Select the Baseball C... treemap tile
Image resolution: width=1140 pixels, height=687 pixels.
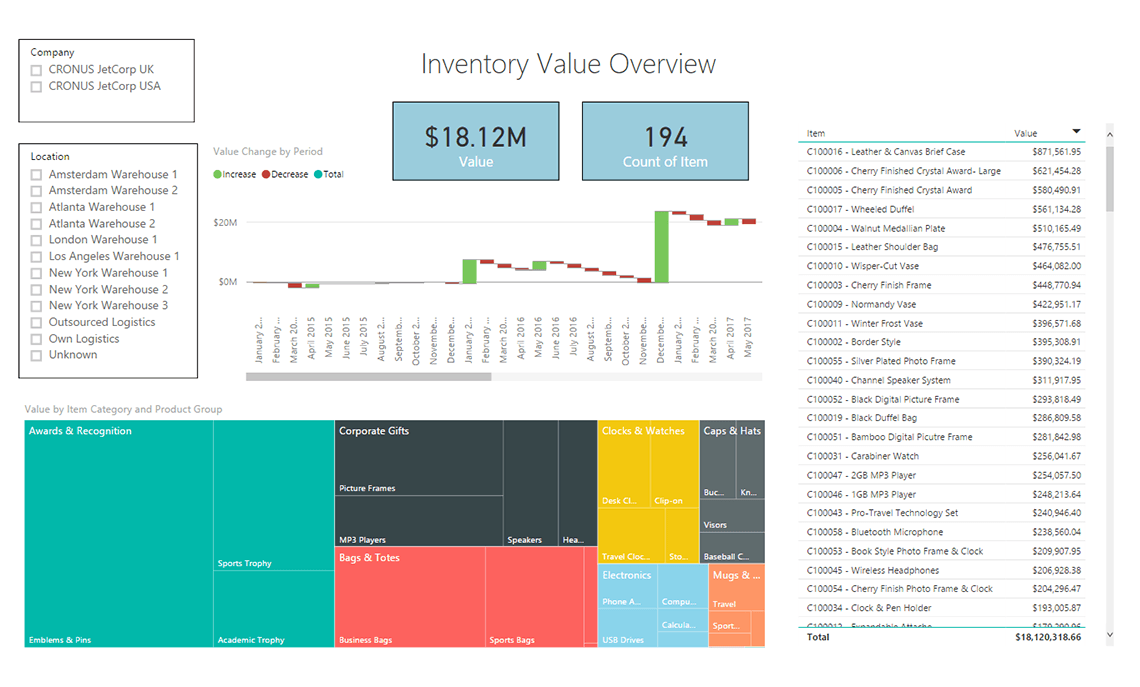(x=732, y=548)
